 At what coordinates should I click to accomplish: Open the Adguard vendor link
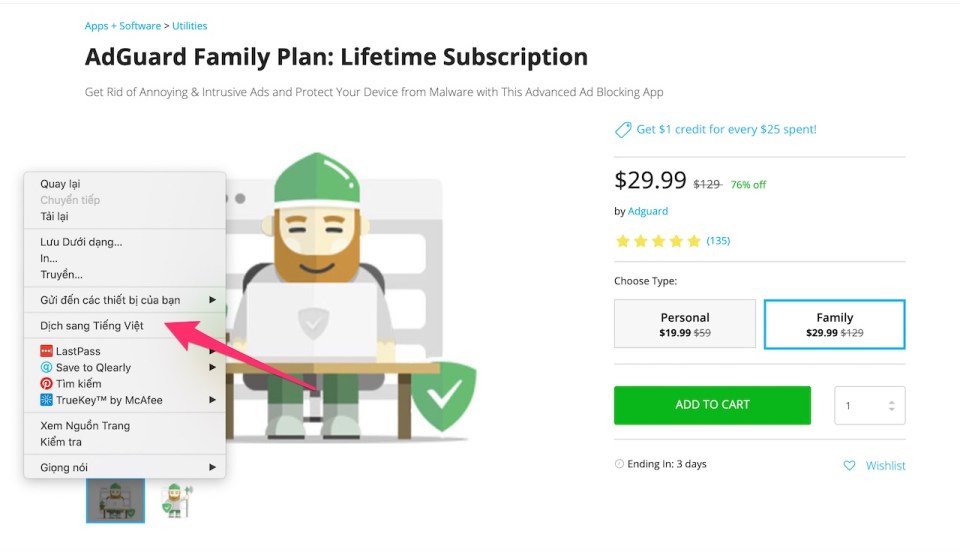click(647, 211)
